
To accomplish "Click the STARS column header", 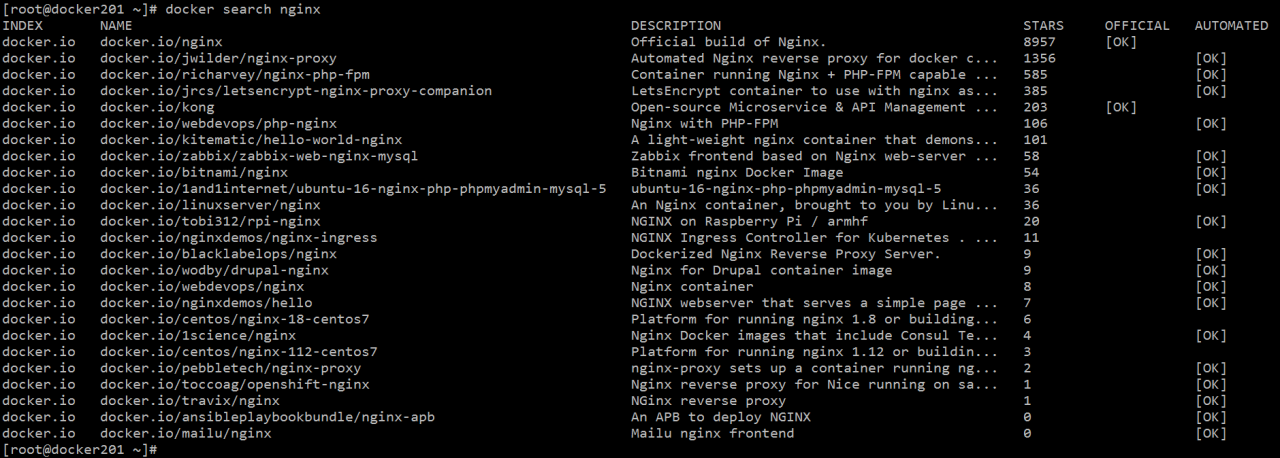I will point(1043,25).
